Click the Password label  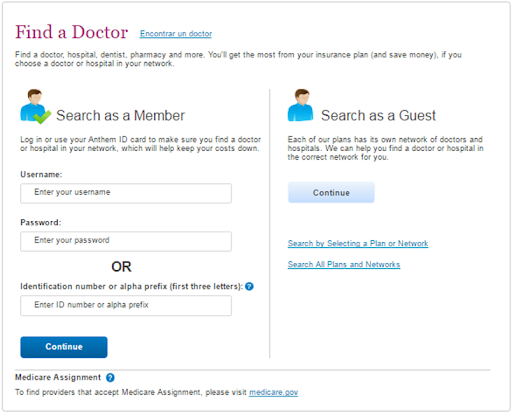click(41, 222)
